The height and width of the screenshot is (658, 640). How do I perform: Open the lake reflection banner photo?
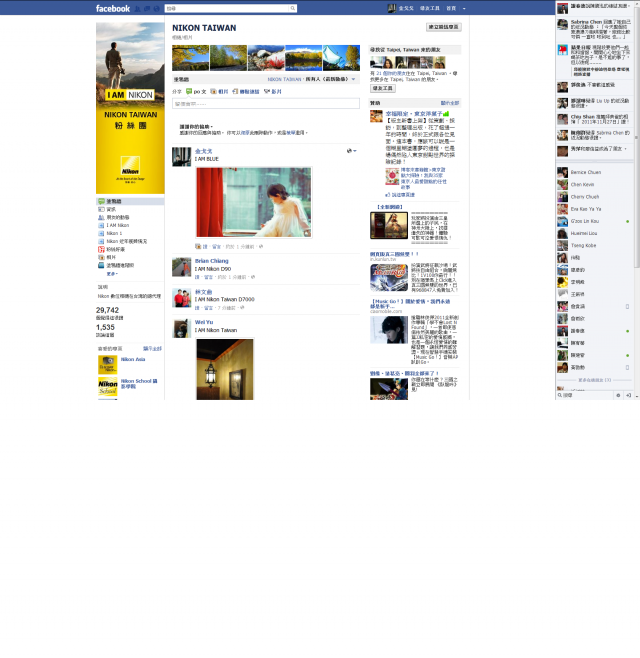coord(303,58)
